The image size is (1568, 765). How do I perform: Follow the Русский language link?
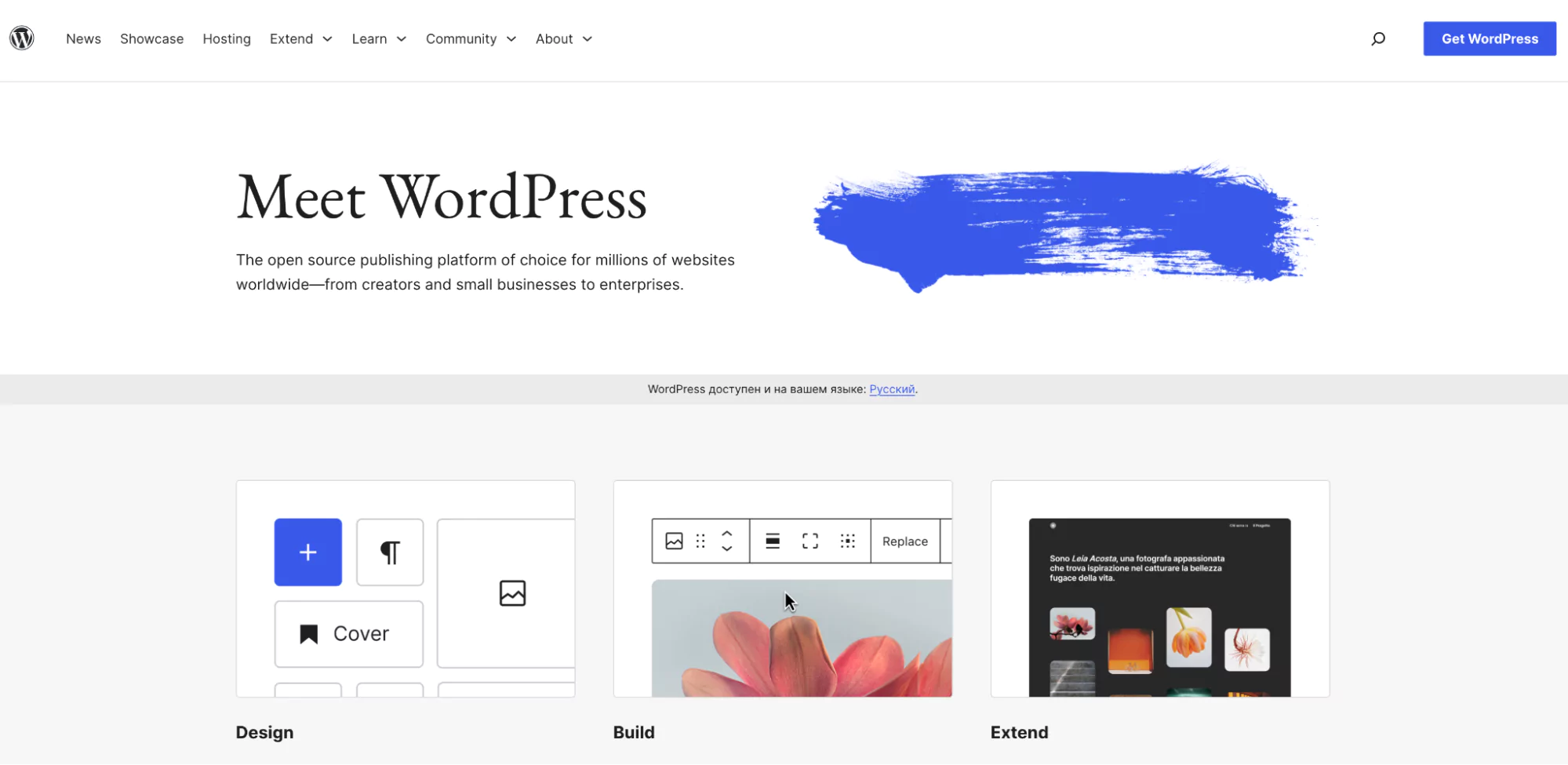click(x=892, y=389)
